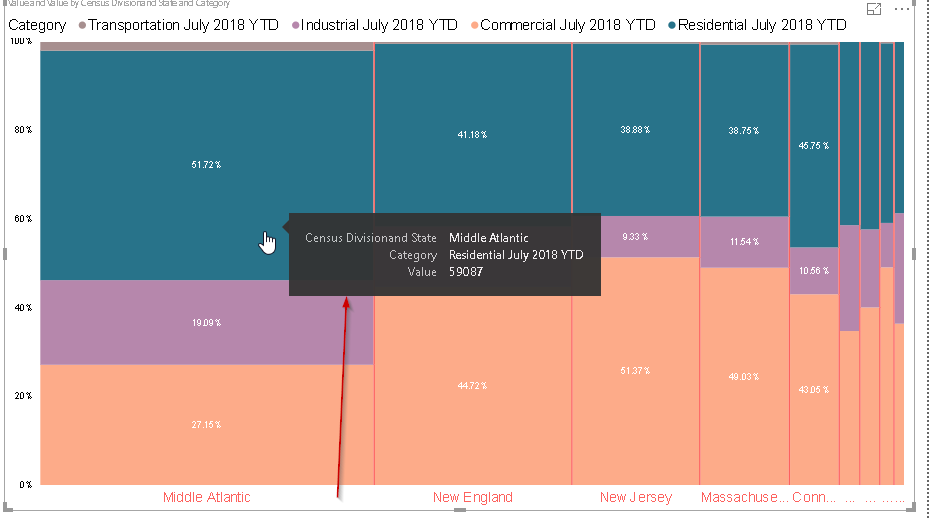Select the New England 44.72% commercial segment
This screenshot has height=519, width=929.
472,386
